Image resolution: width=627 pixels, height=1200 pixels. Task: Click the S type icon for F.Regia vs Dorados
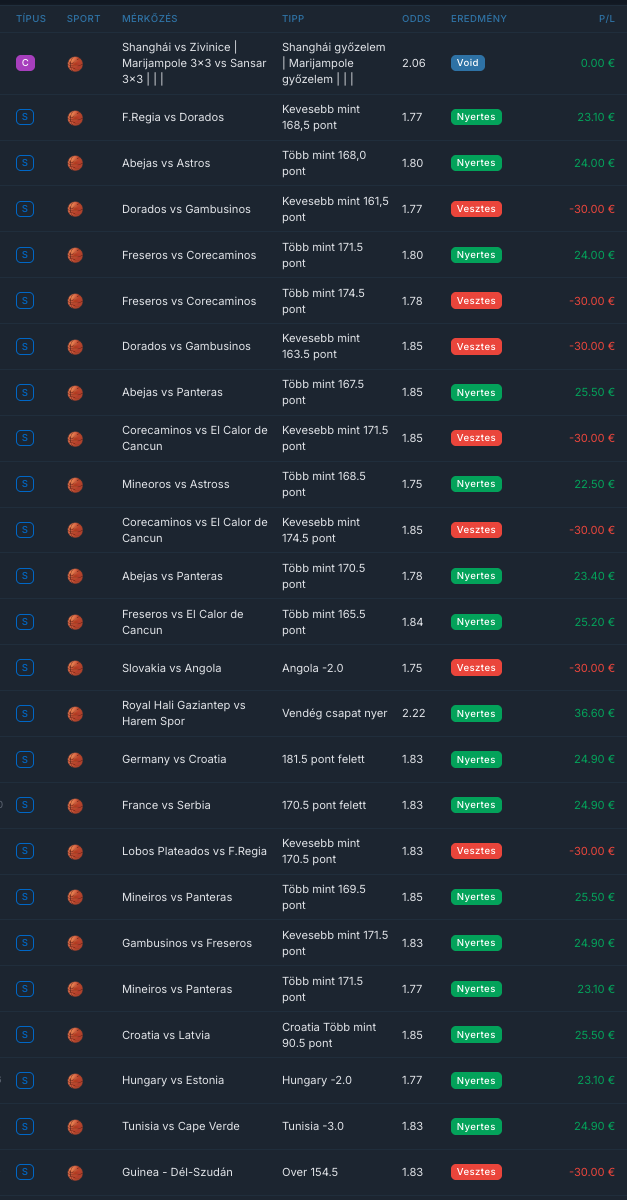[25, 117]
